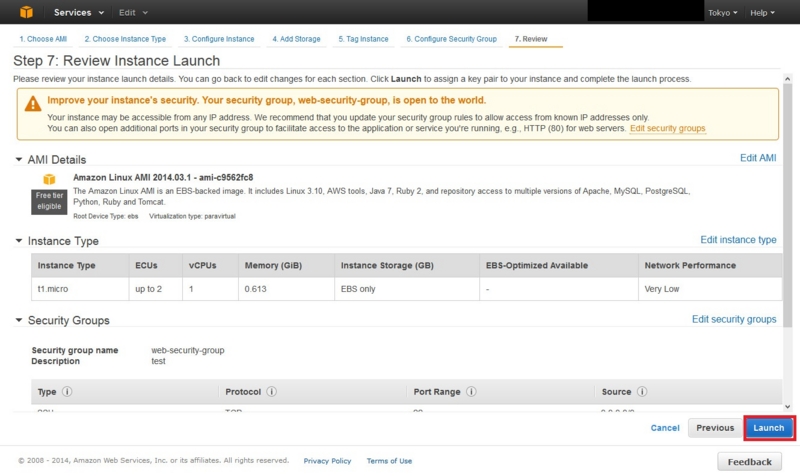Click the 'Root Device Type: ebs' text
This screenshot has width=800, height=476.
pyautogui.click(x=106, y=216)
